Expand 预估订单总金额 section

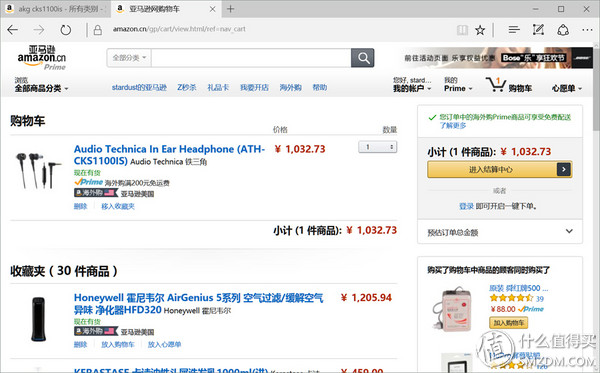[500, 232]
